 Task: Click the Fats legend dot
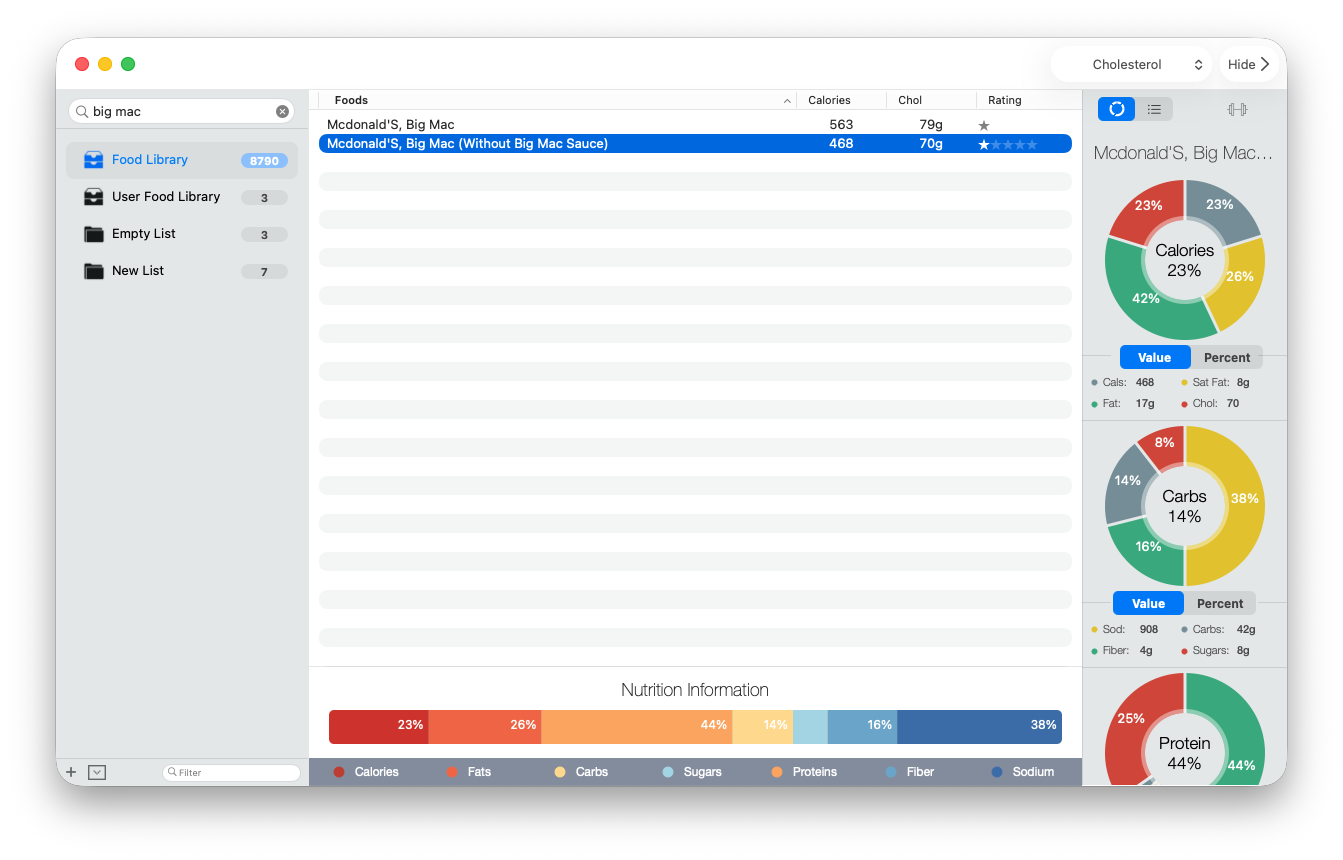click(452, 772)
